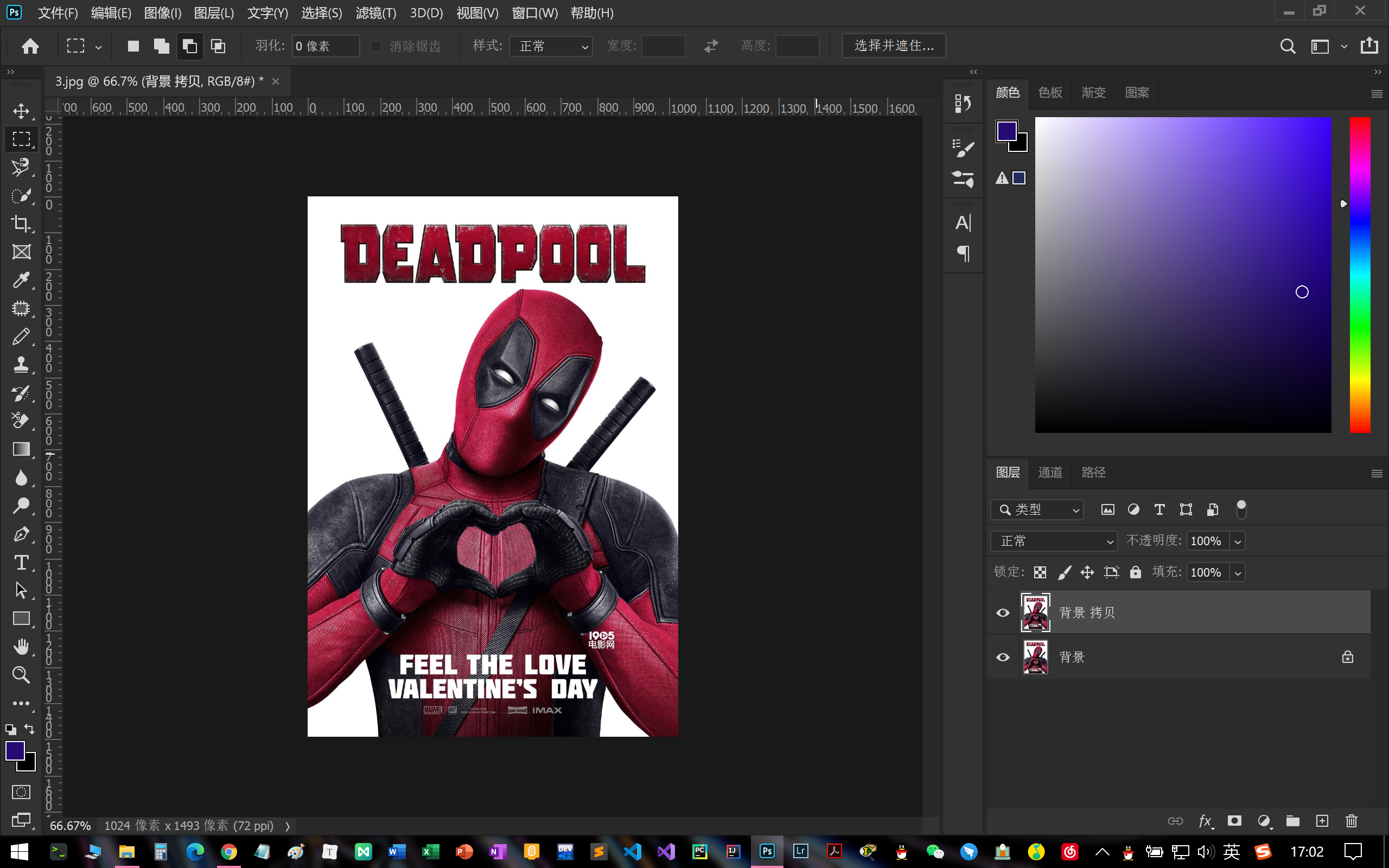Image resolution: width=1389 pixels, height=868 pixels.
Task: Toggle lock image pixels
Action: (1064, 572)
